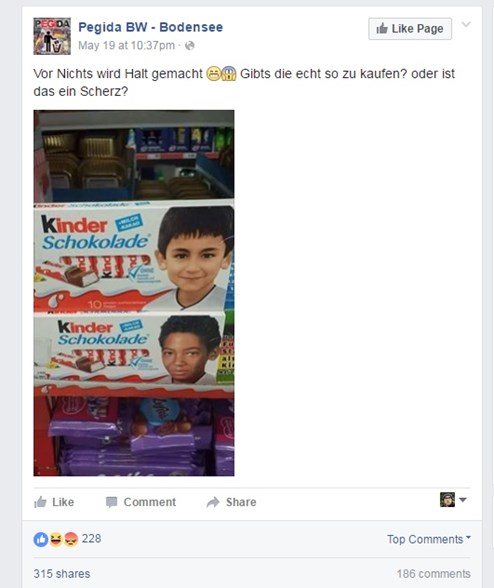Click the public globe privacy icon
Image resolution: width=494 pixels, height=588 pixels.
190,46
